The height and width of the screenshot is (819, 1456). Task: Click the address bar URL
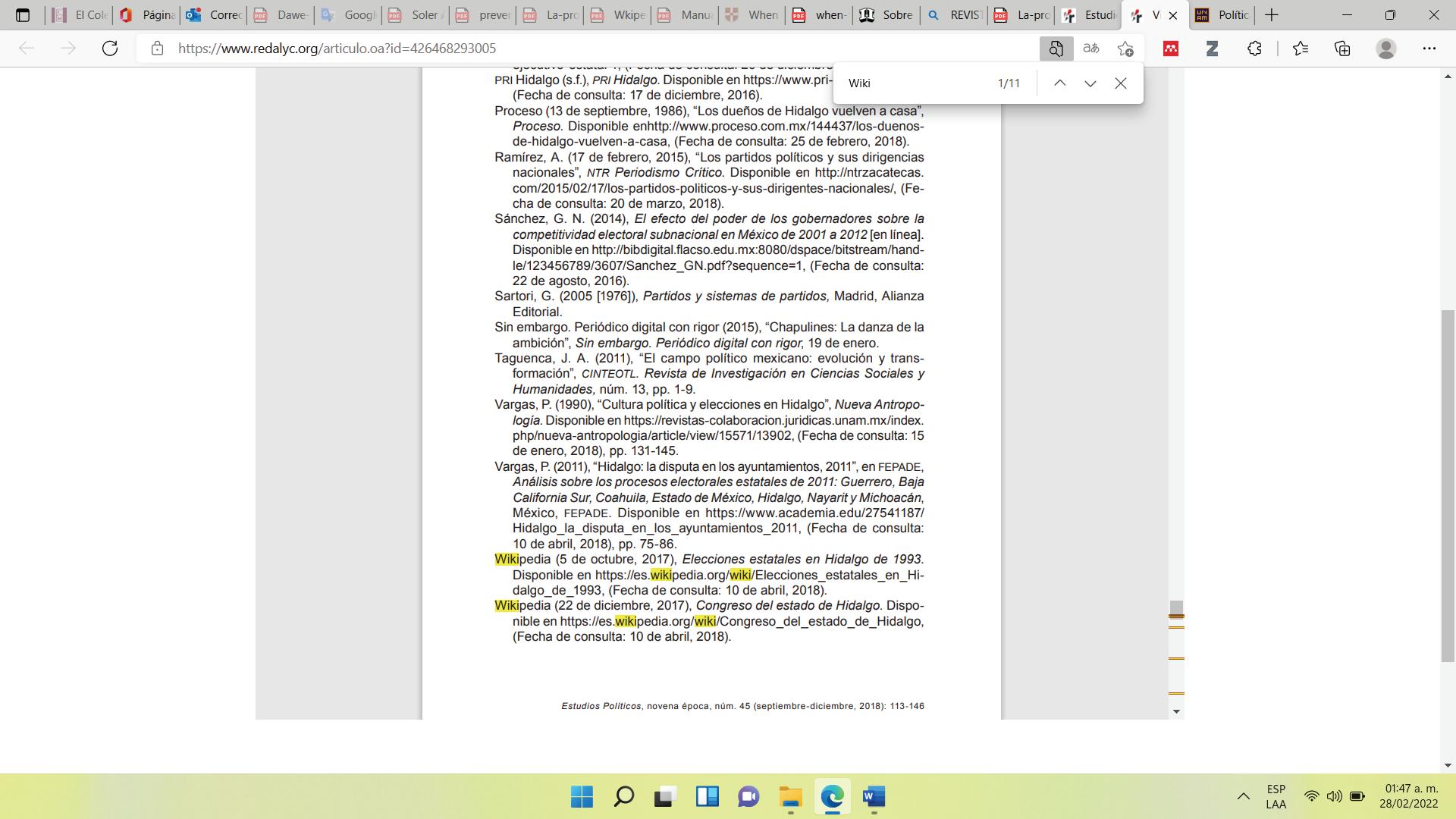[337, 49]
